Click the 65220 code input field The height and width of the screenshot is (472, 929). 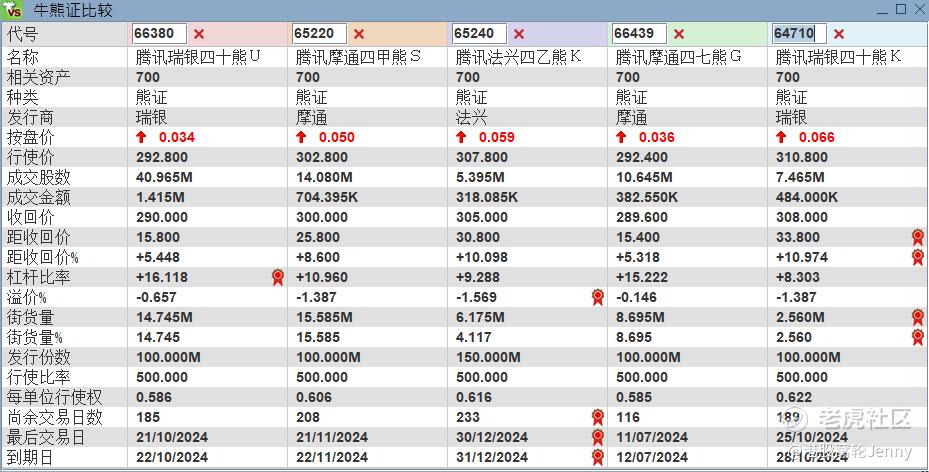click(x=319, y=34)
